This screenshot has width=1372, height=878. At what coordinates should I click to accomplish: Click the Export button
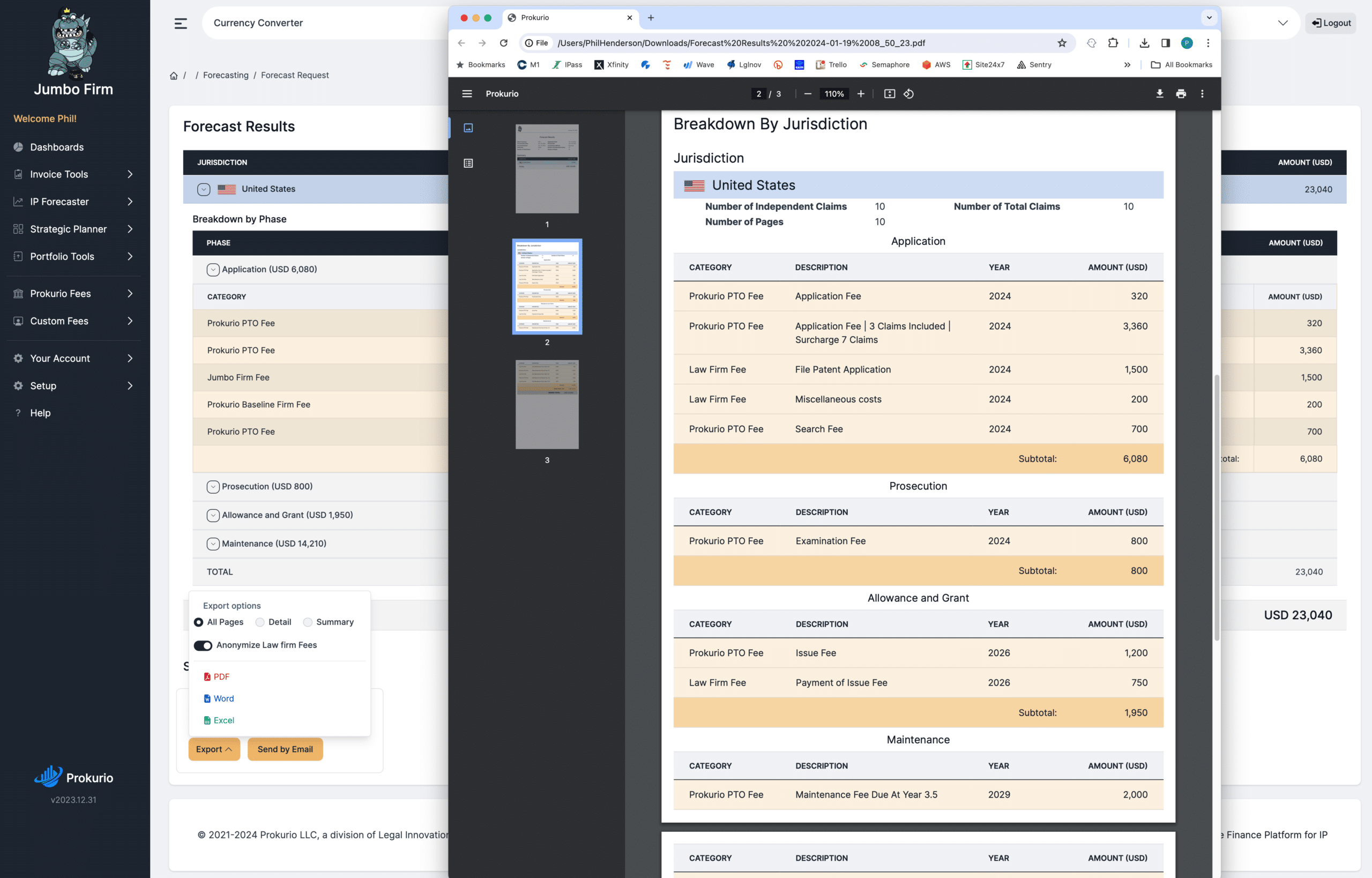214,749
